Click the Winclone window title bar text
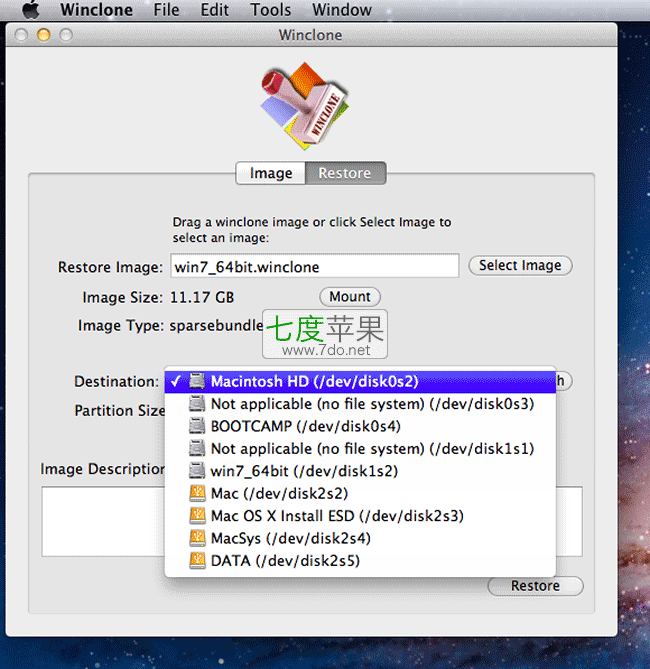 [x=310, y=35]
